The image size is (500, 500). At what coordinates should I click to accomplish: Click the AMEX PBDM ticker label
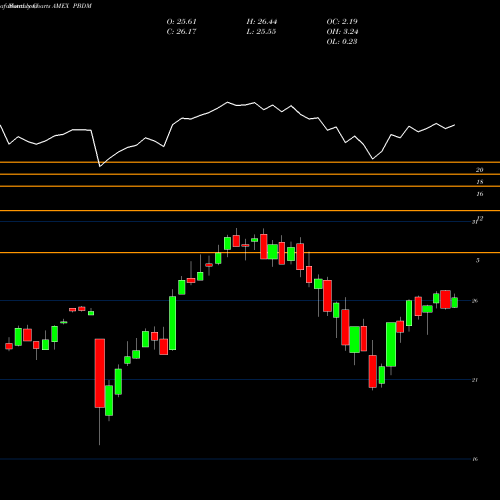click(x=72, y=6)
